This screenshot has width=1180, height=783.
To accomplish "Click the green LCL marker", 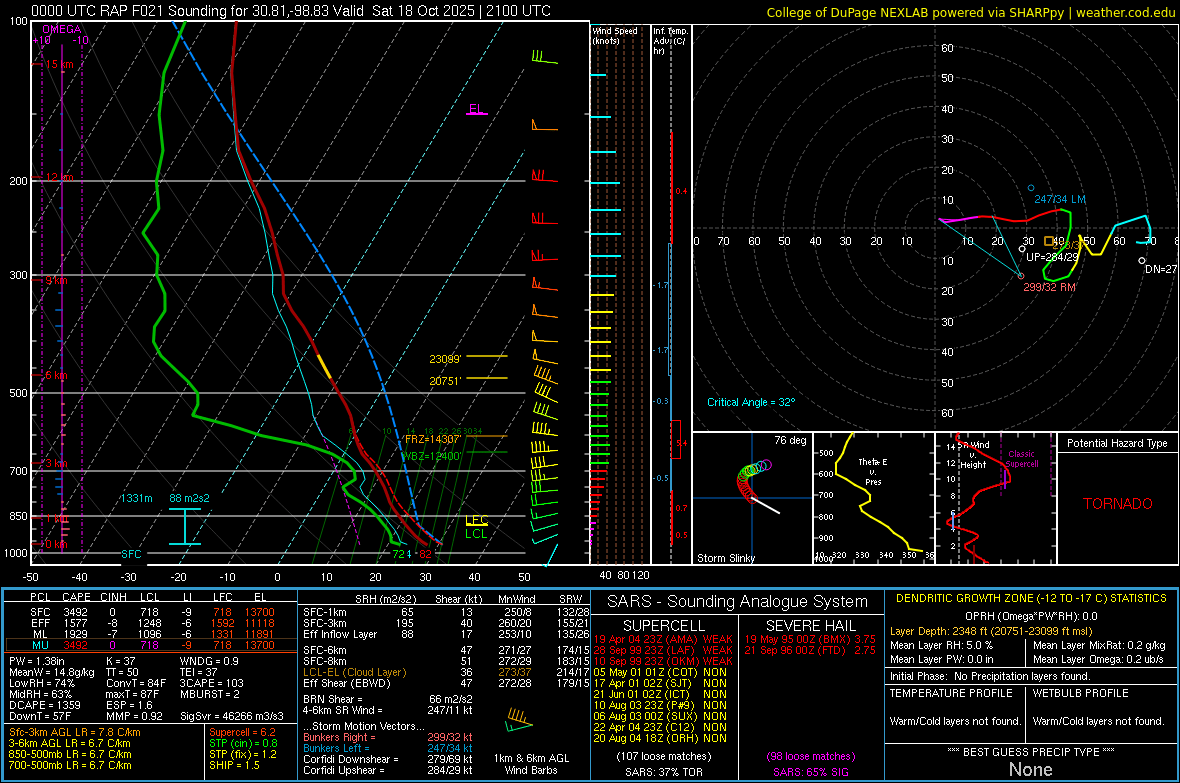I will [476, 534].
